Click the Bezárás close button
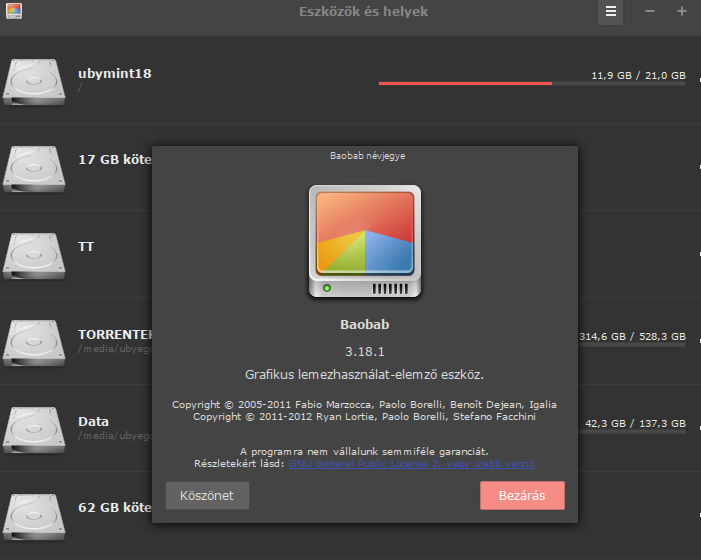The width and height of the screenshot is (701, 560). click(x=522, y=495)
